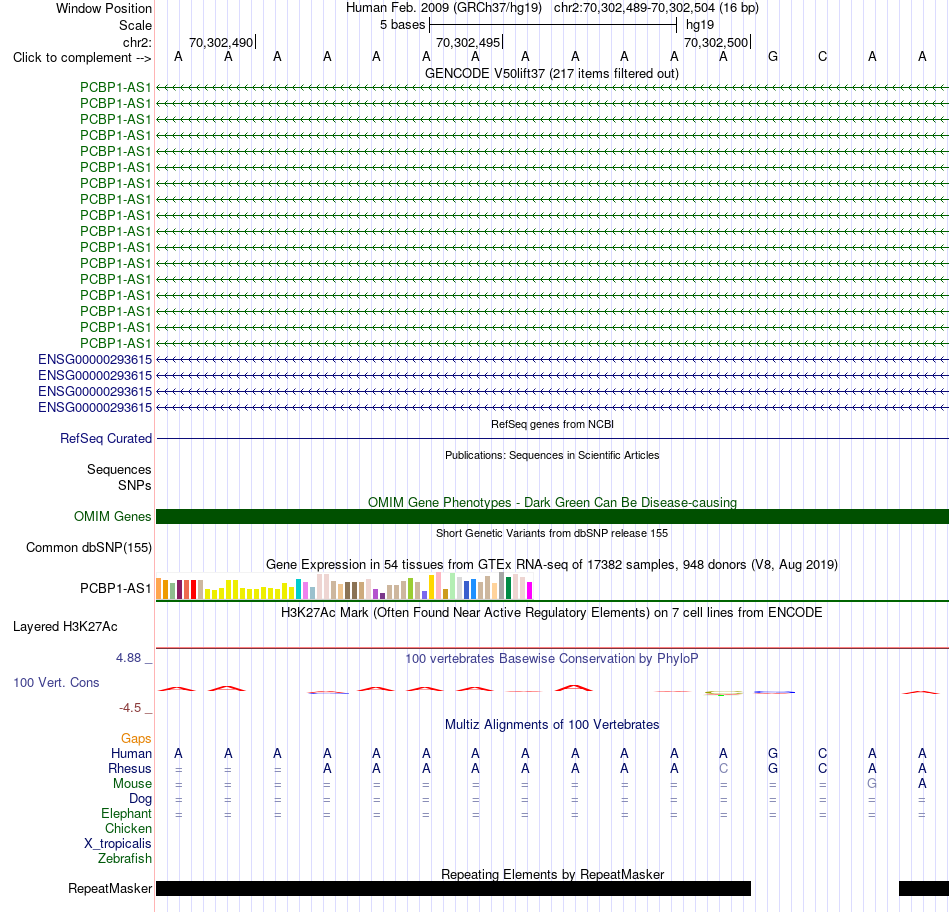950x912 pixels.
Task: Click the RepeatMasker track label
Action: pos(110,888)
